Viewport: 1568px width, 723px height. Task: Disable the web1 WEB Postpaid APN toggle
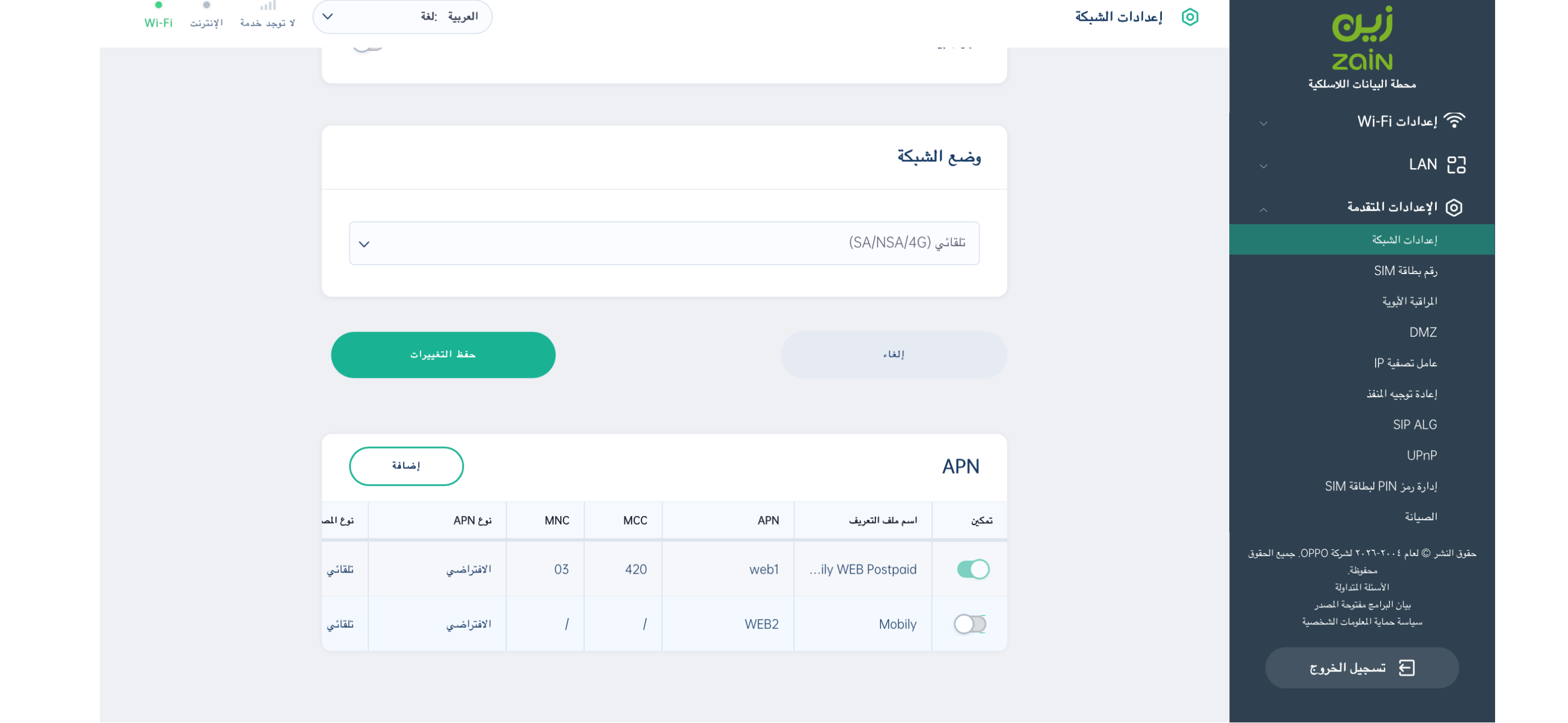pyautogui.click(x=972, y=569)
